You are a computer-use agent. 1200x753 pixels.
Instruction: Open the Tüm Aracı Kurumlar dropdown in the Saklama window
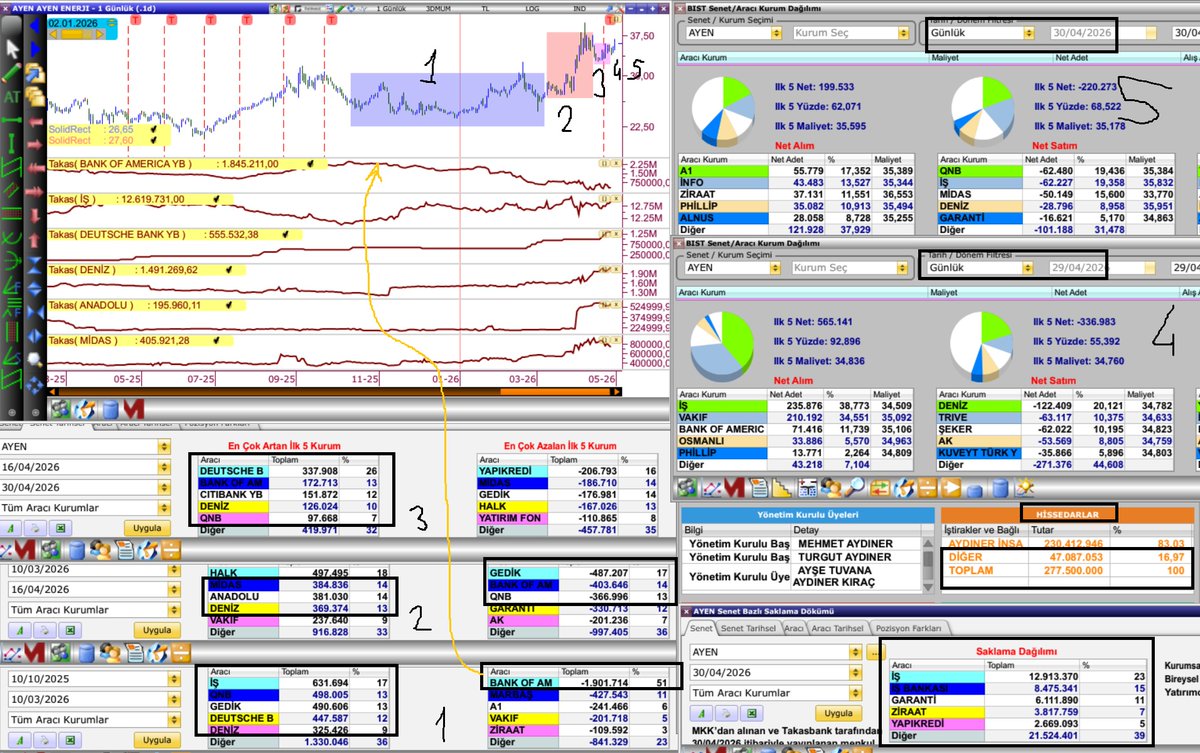click(x=855, y=693)
